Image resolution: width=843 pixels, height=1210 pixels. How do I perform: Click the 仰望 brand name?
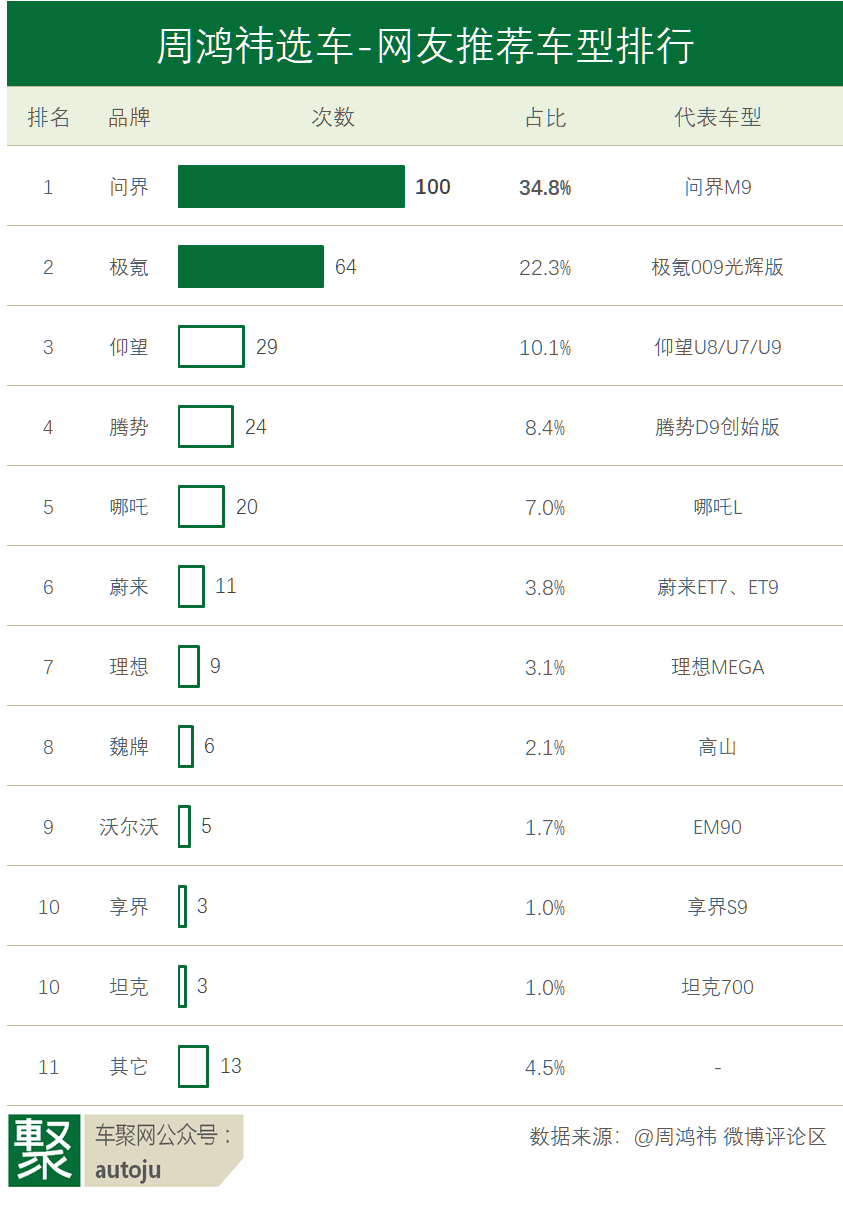(x=129, y=347)
